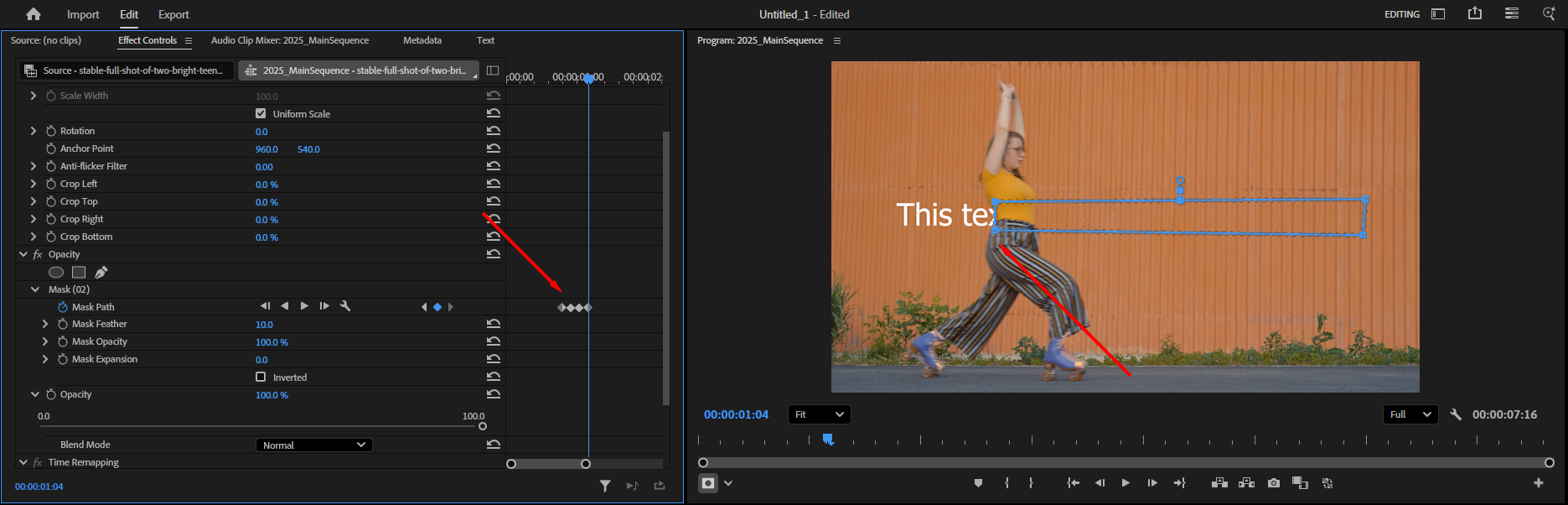This screenshot has width=1568, height=505.
Task: Click the Quick Export share icon
Action: [1475, 13]
